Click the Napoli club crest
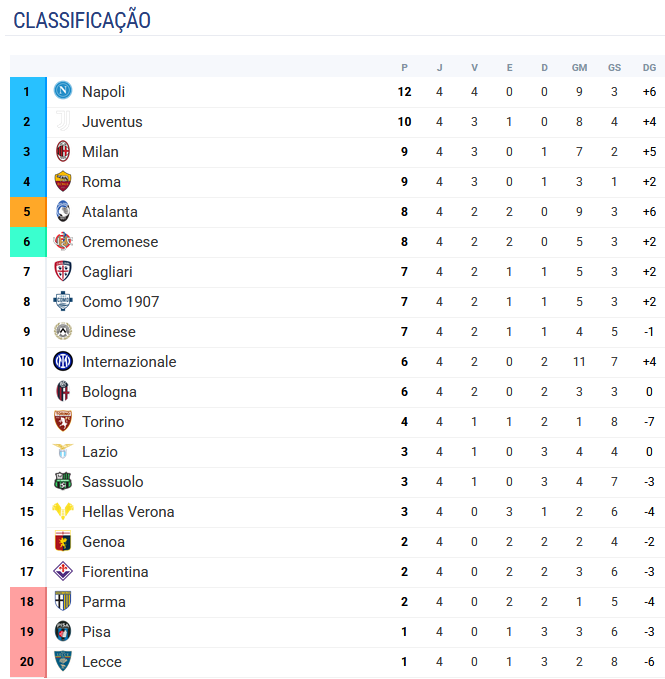 (x=63, y=91)
